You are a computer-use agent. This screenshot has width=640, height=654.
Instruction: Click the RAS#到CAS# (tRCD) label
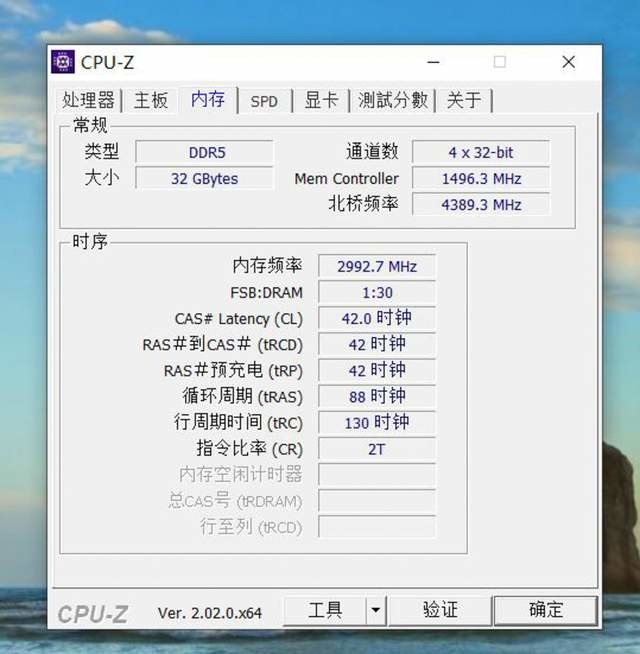(222, 345)
